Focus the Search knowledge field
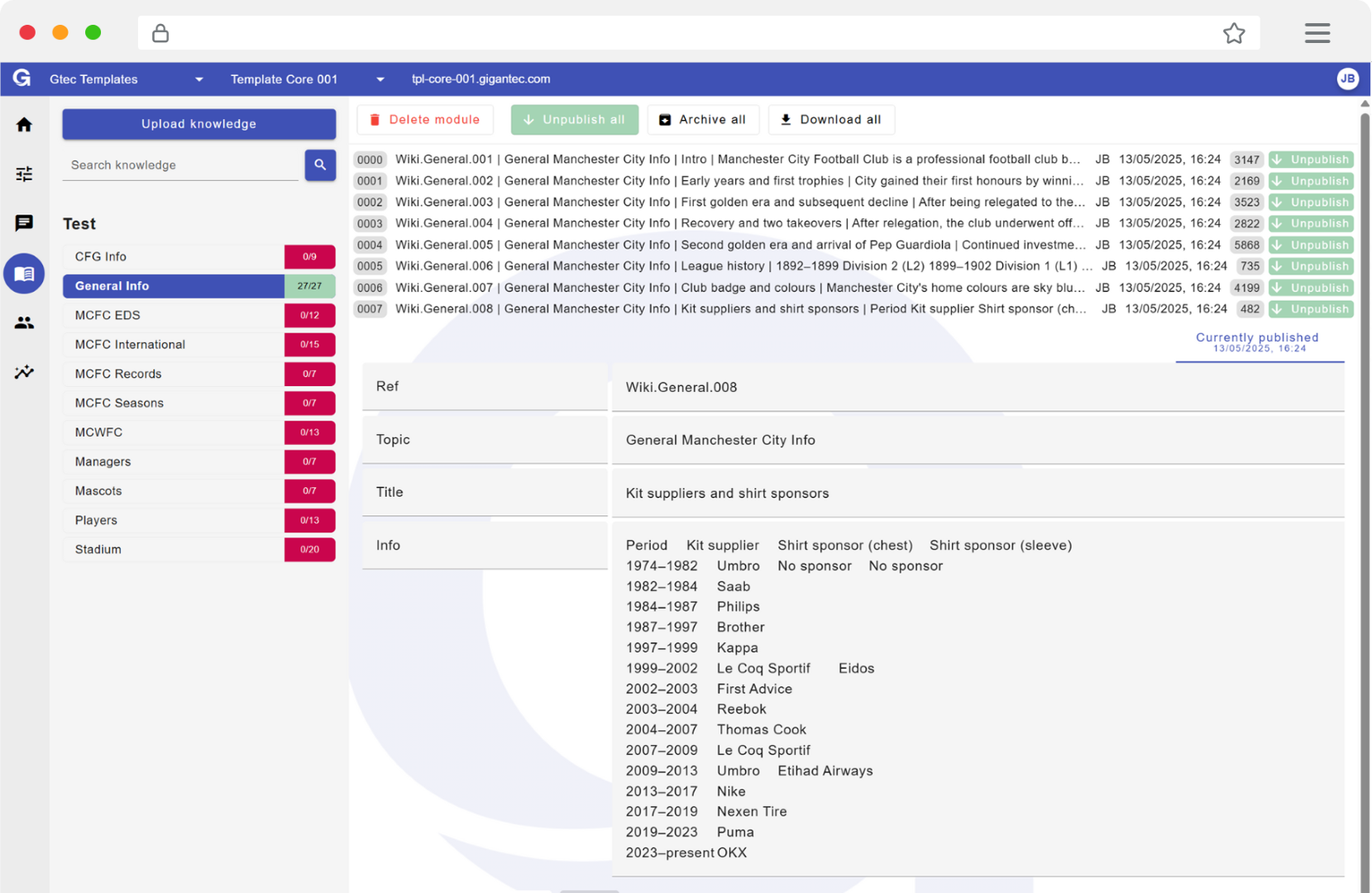This screenshot has width=1372, height=893. pyautogui.click(x=180, y=165)
